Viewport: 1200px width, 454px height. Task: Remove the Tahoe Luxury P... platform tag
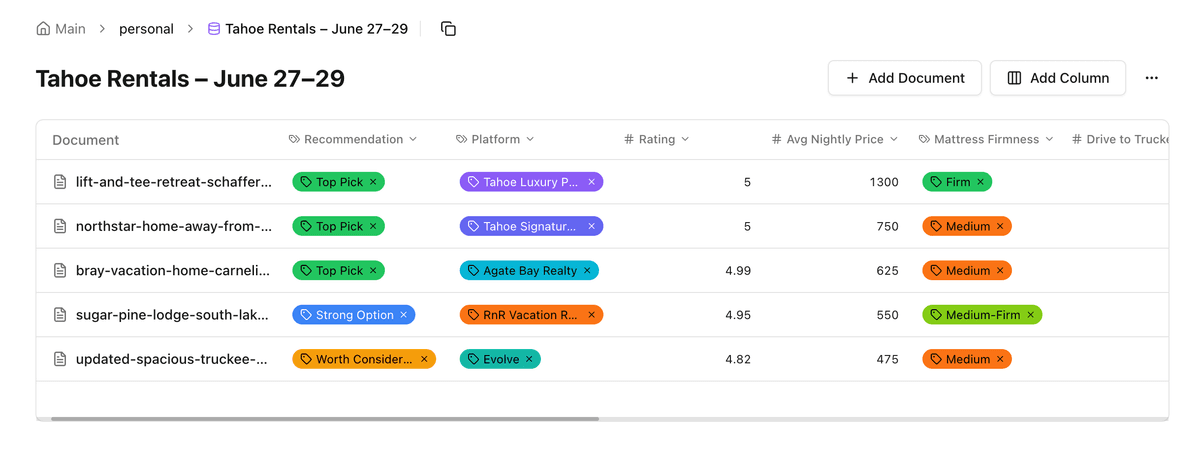[x=591, y=182]
